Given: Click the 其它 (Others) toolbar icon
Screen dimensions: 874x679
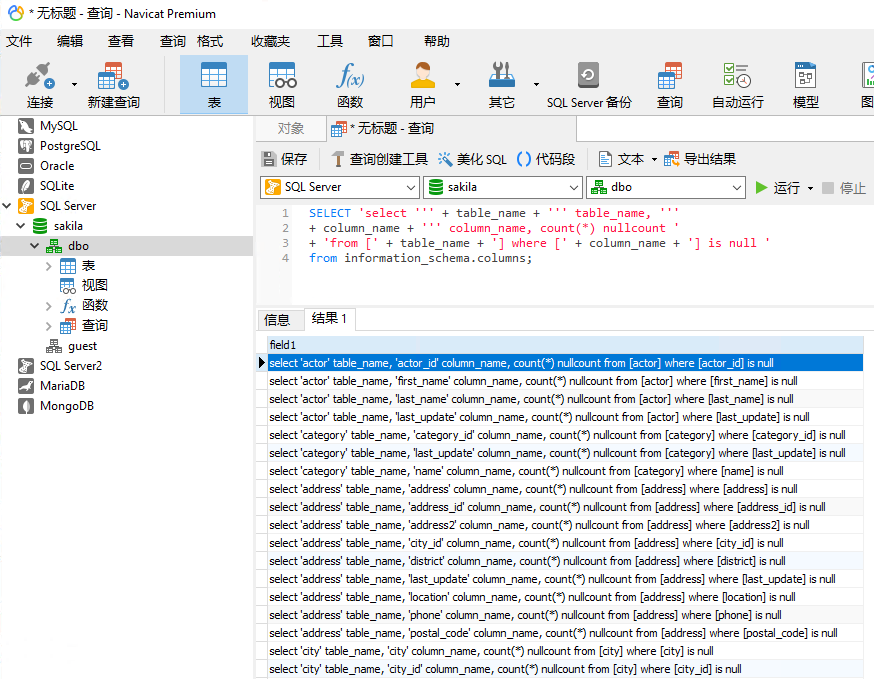Looking at the screenshot, I should [502, 85].
